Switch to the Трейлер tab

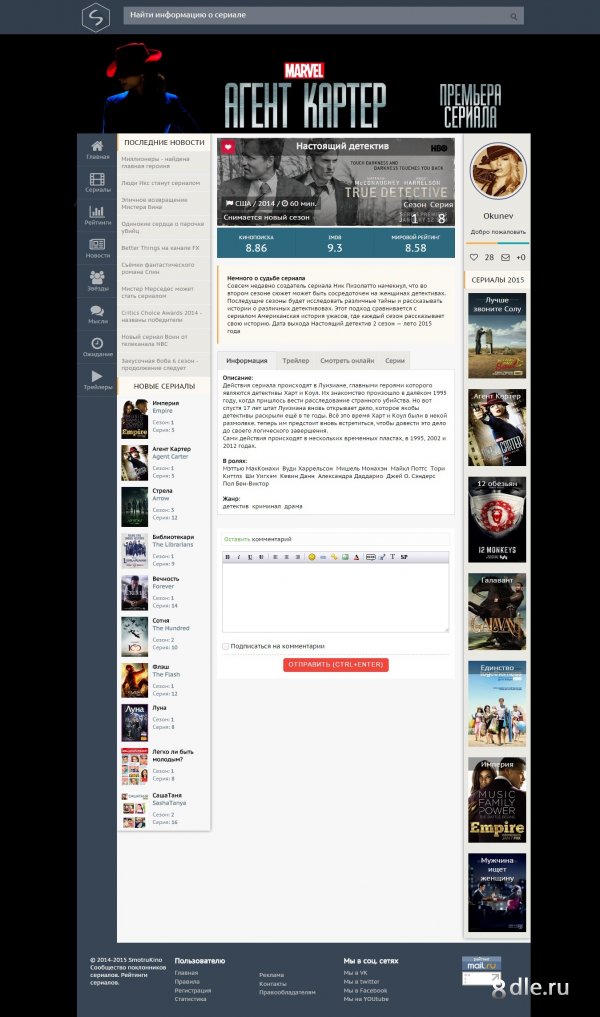coord(295,359)
